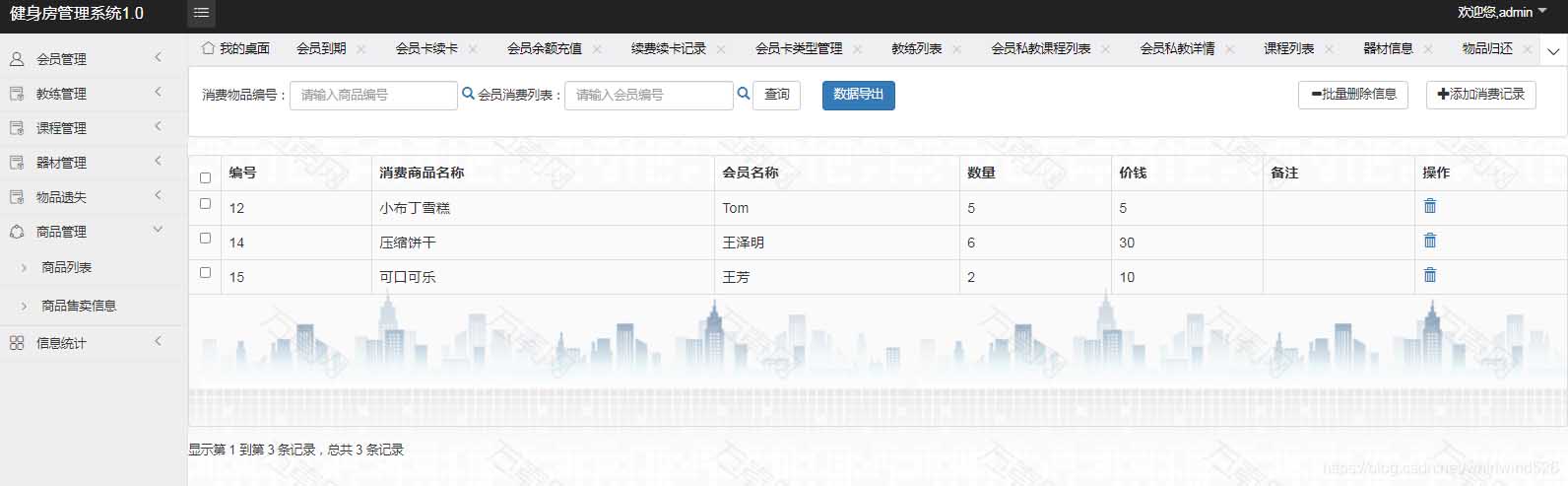Click the 添加消费记录 button

point(1481,95)
